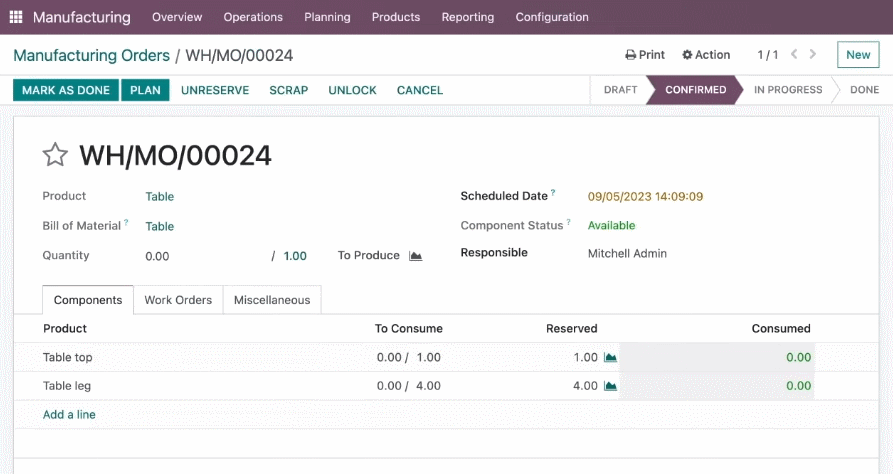Viewport: 893px width, 474px height.
Task: Click Add a line link
Action: pos(69,415)
